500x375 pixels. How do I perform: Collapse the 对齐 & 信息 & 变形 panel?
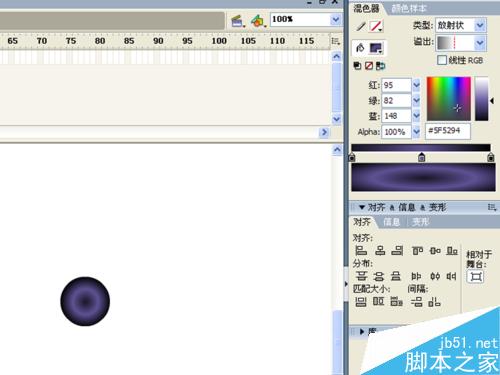(x=362, y=207)
